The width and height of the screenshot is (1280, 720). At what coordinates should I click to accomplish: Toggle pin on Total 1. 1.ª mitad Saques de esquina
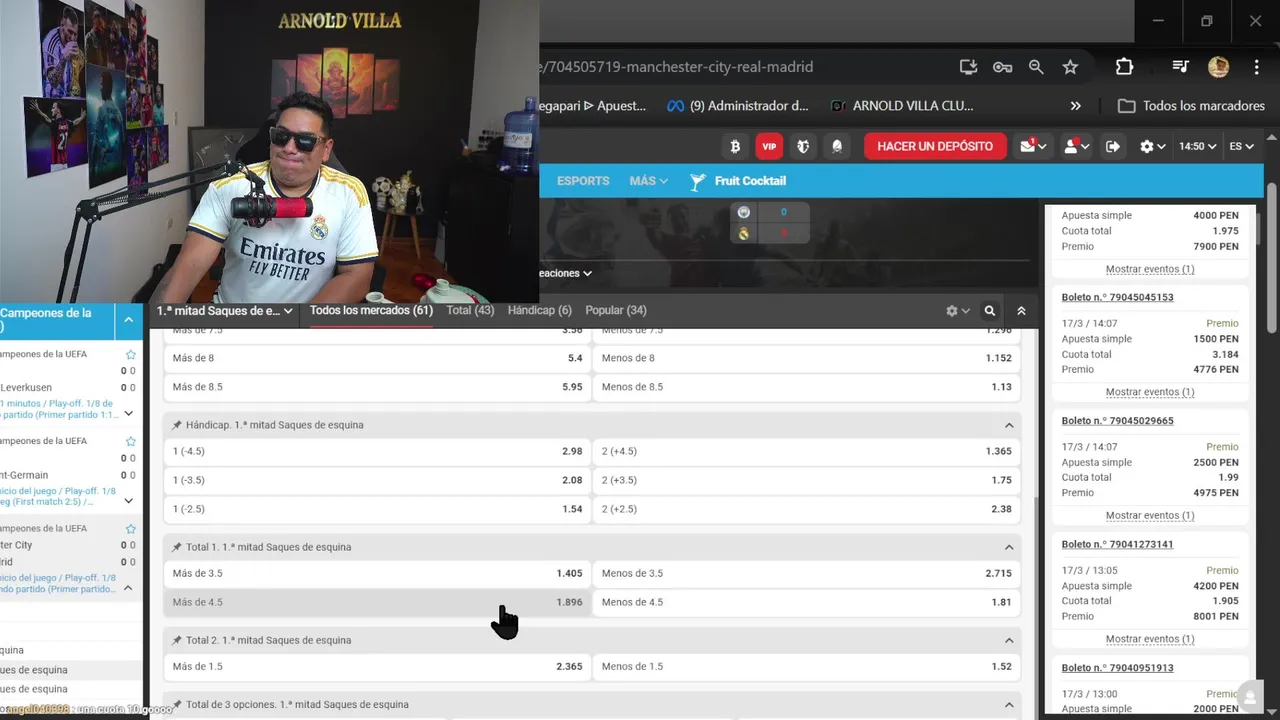pos(177,547)
